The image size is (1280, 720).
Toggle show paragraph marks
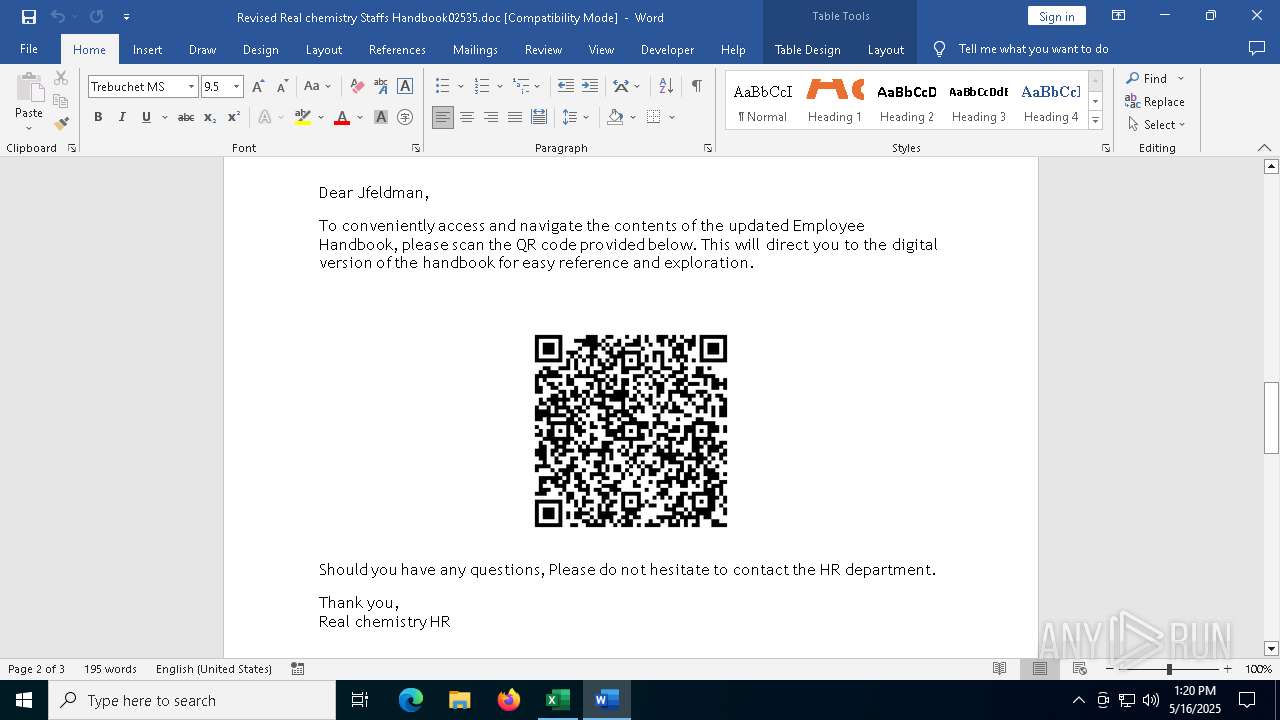coord(696,87)
